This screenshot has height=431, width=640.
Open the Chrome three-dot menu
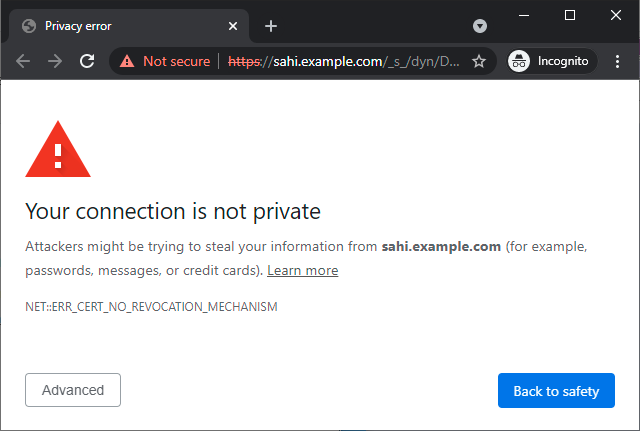click(617, 61)
